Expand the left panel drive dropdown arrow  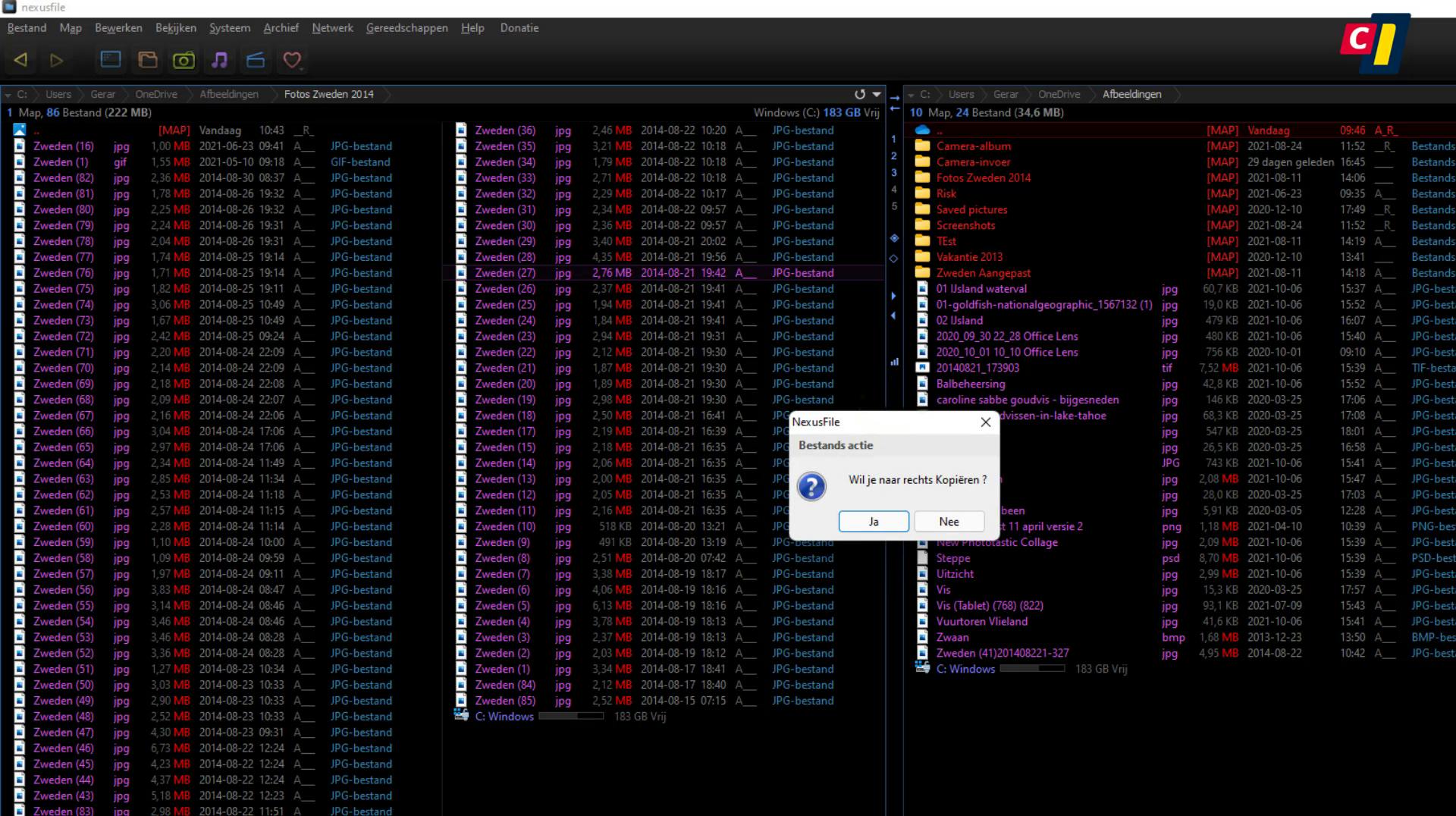(8, 95)
